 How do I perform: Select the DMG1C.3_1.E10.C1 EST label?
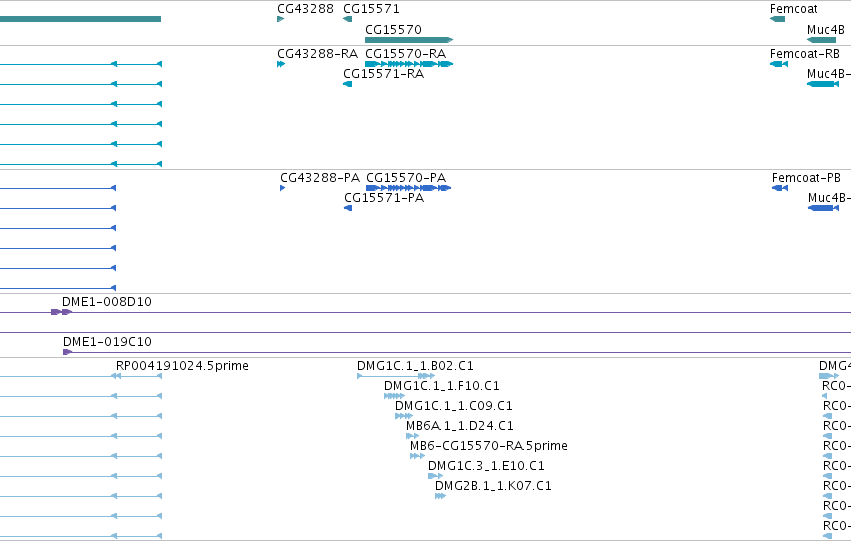pos(486,466)
